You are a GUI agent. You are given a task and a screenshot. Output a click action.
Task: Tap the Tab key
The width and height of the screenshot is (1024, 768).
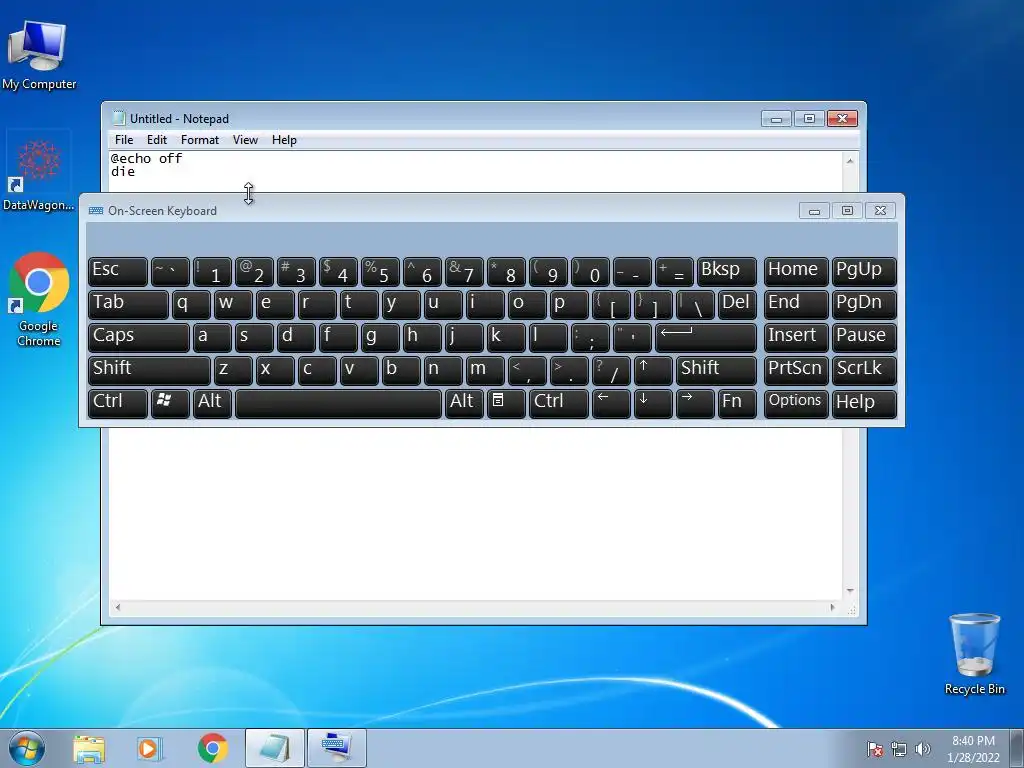click(x=128, y=304)
